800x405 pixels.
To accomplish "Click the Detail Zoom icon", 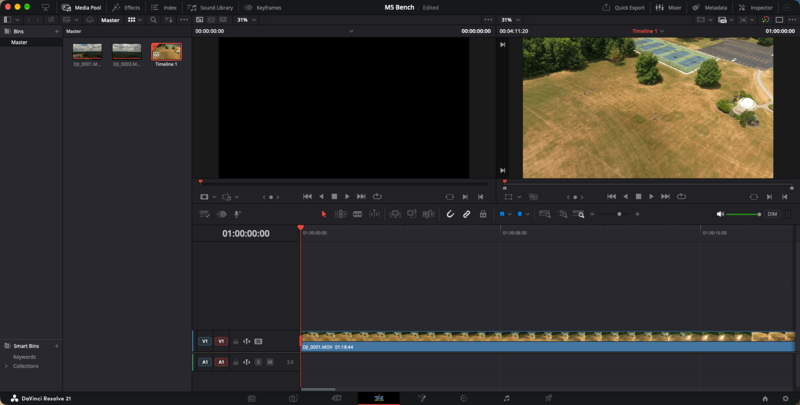I will [x=562, y=214].
